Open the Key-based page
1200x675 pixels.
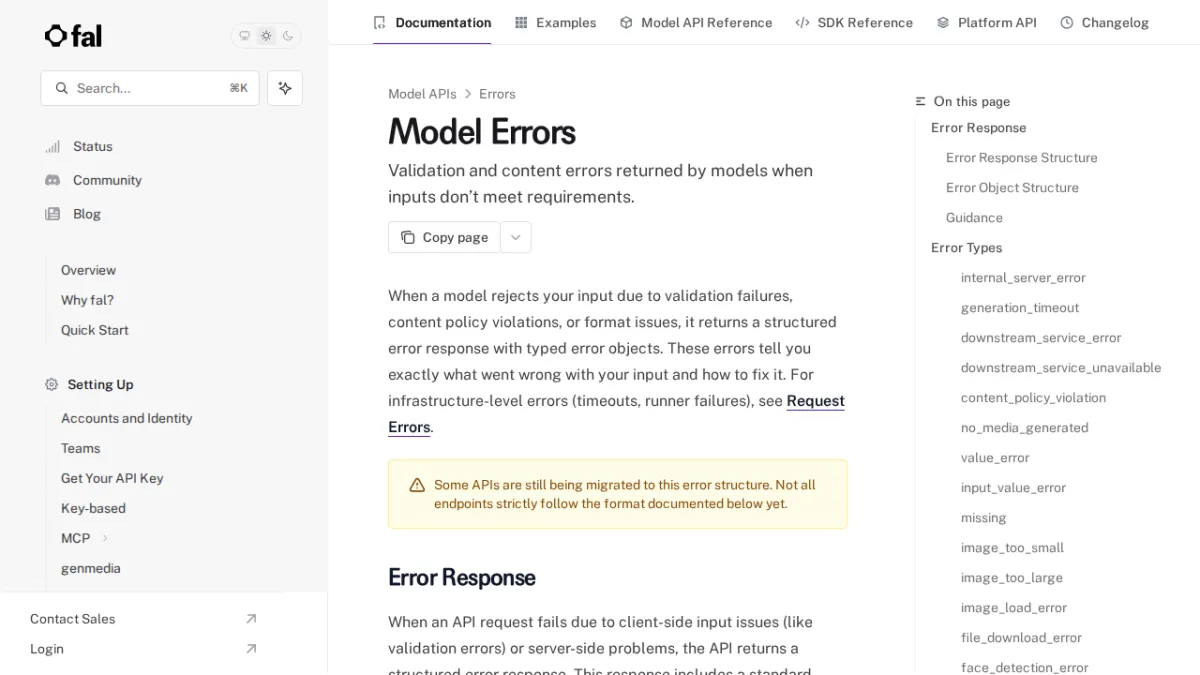coord(93,508)
